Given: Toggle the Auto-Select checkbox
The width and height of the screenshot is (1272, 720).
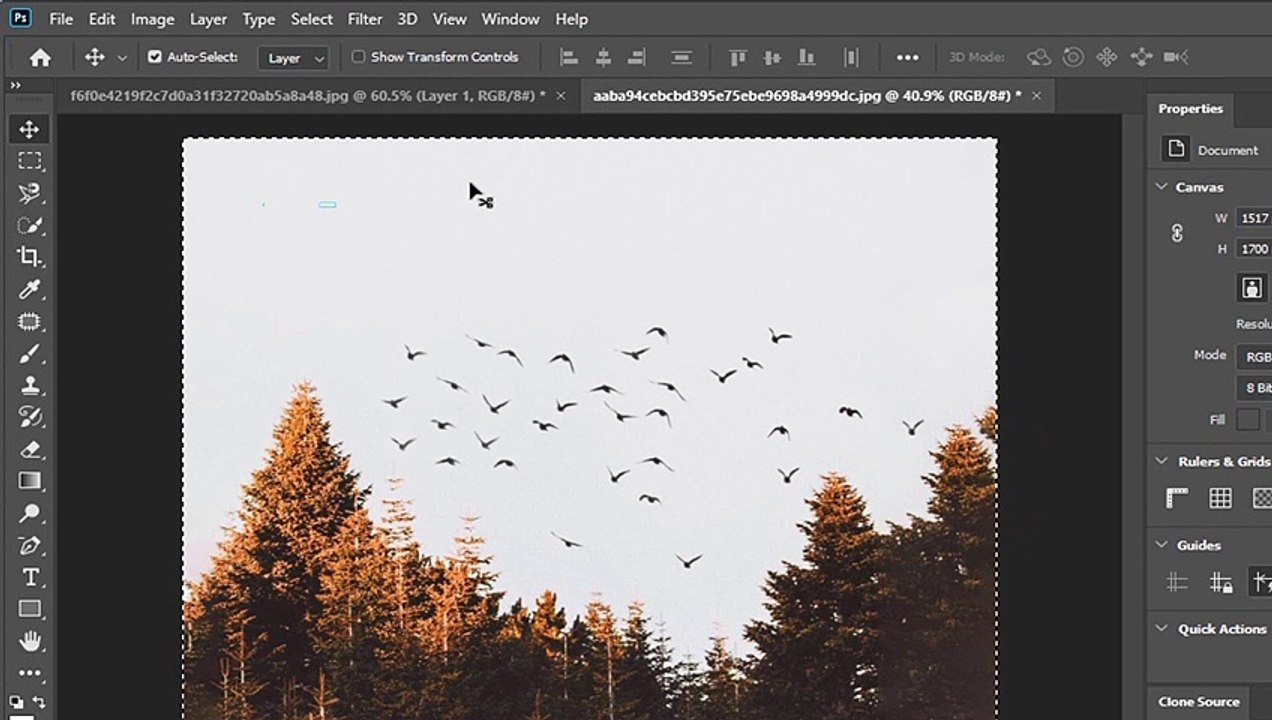Looking at the screenshot, I should tap(154, 57).
